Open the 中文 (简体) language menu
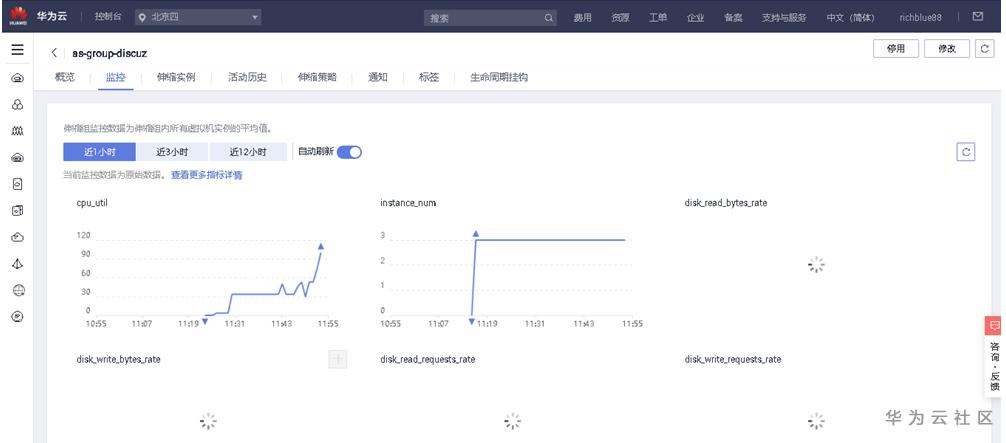This screenshot has width=1006, height=443. point(850,18)
